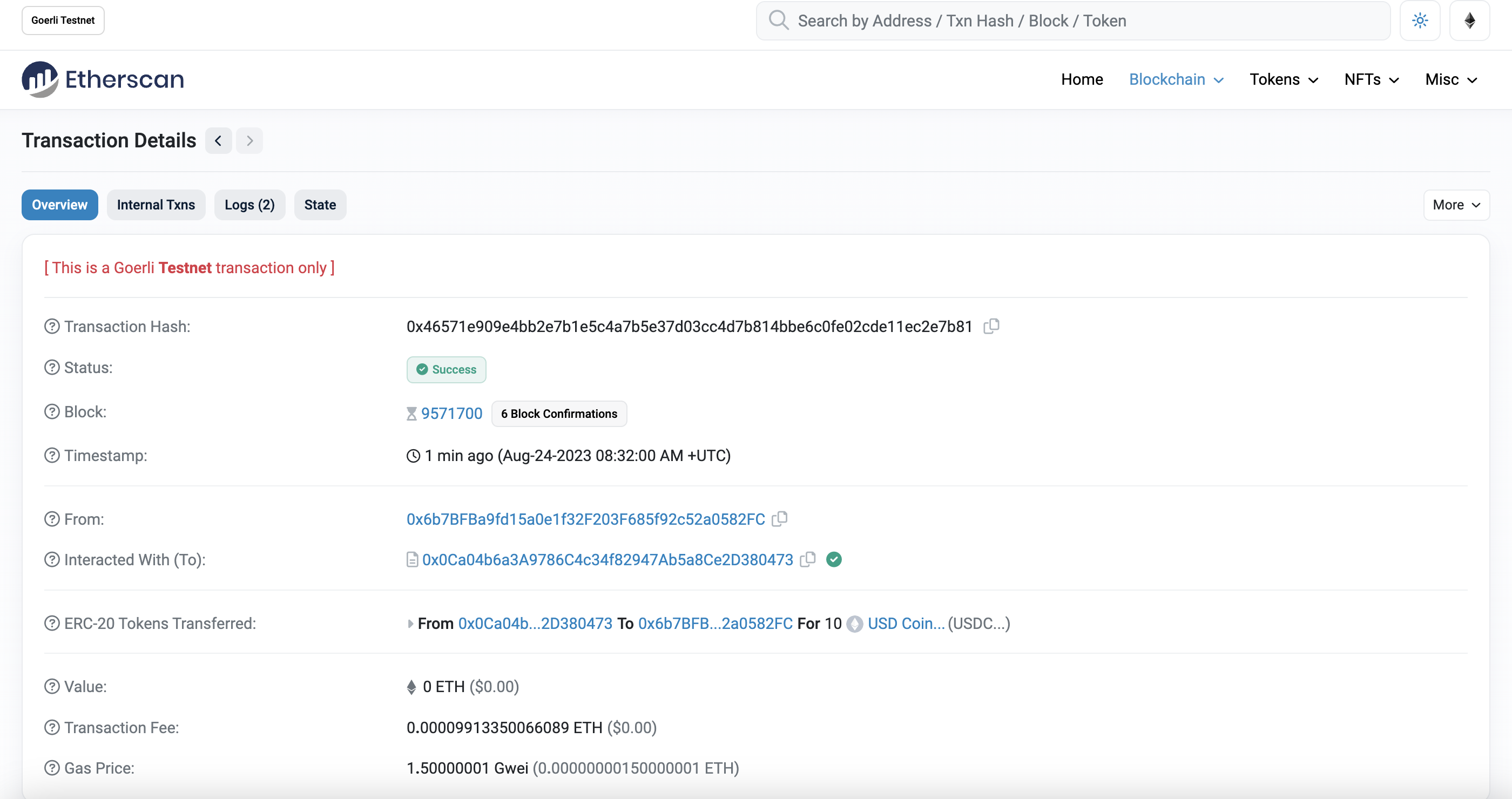
Task: Open the Logs (2) tab
Action: [249, 205]
